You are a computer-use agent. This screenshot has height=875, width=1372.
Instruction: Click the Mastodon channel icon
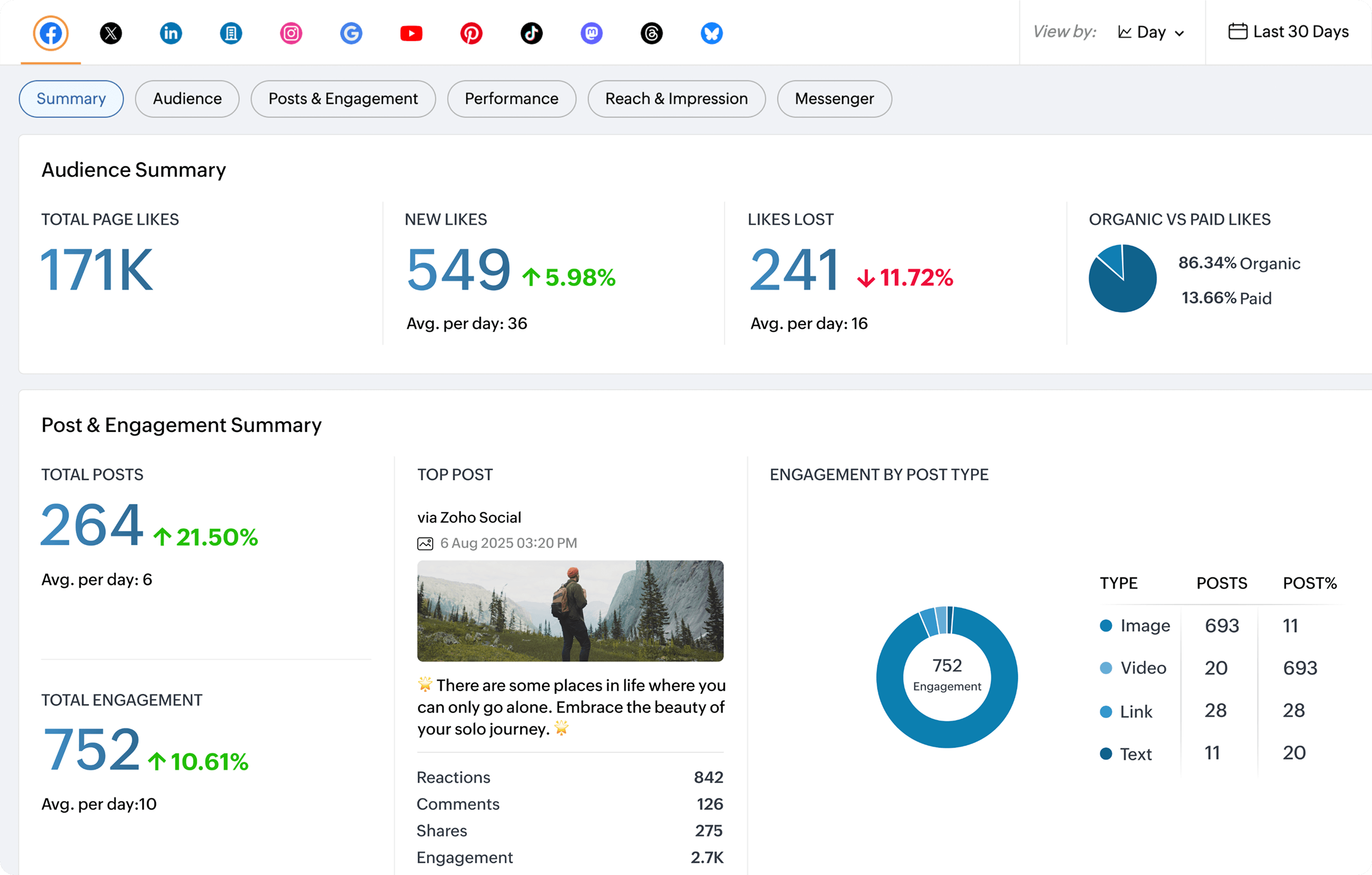[591, 33]
